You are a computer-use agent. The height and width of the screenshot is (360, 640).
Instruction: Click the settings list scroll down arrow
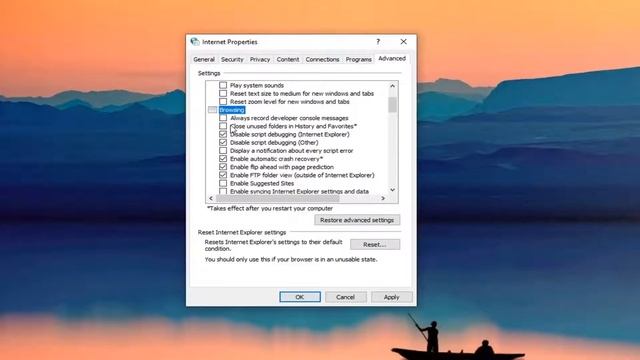tap(392, 190)
